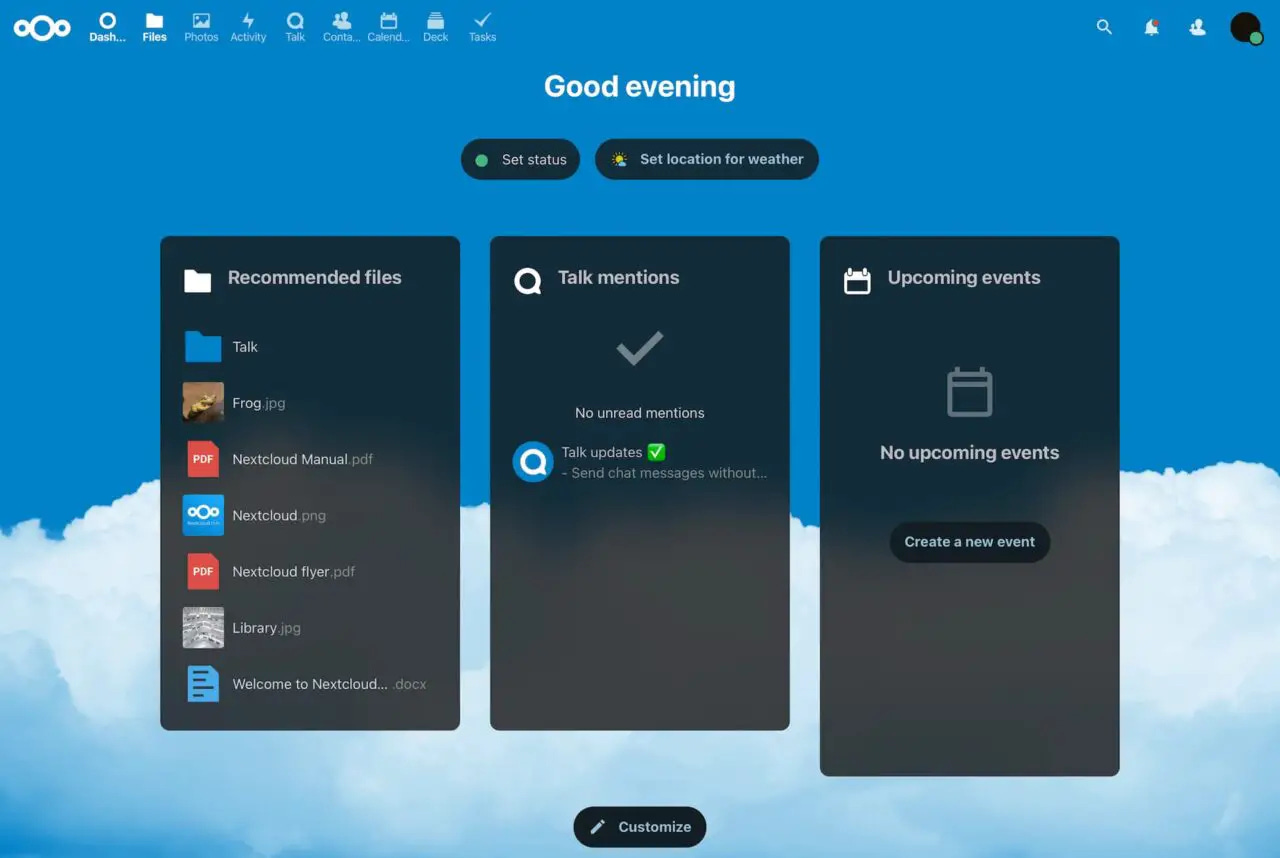Open the Talk app from top bar
The image size is (1280, 858).
(x=295, y=27)
